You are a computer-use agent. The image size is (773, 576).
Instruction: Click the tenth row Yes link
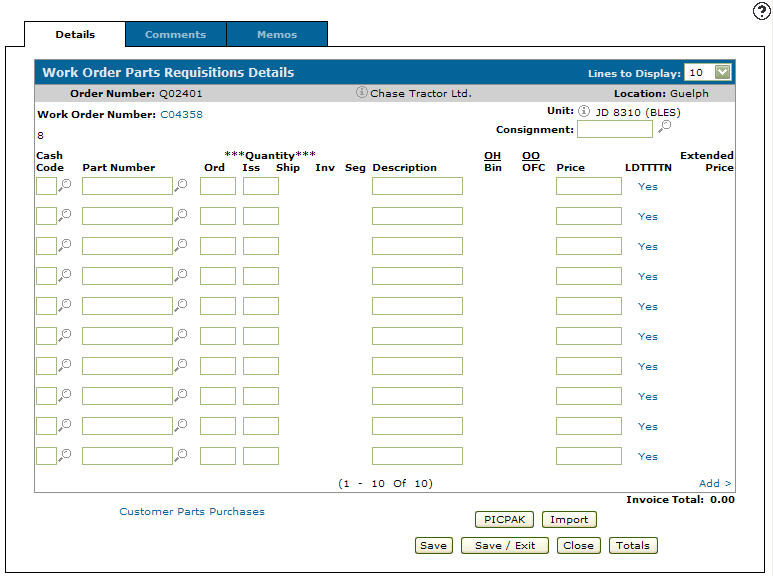pos(647,457)
